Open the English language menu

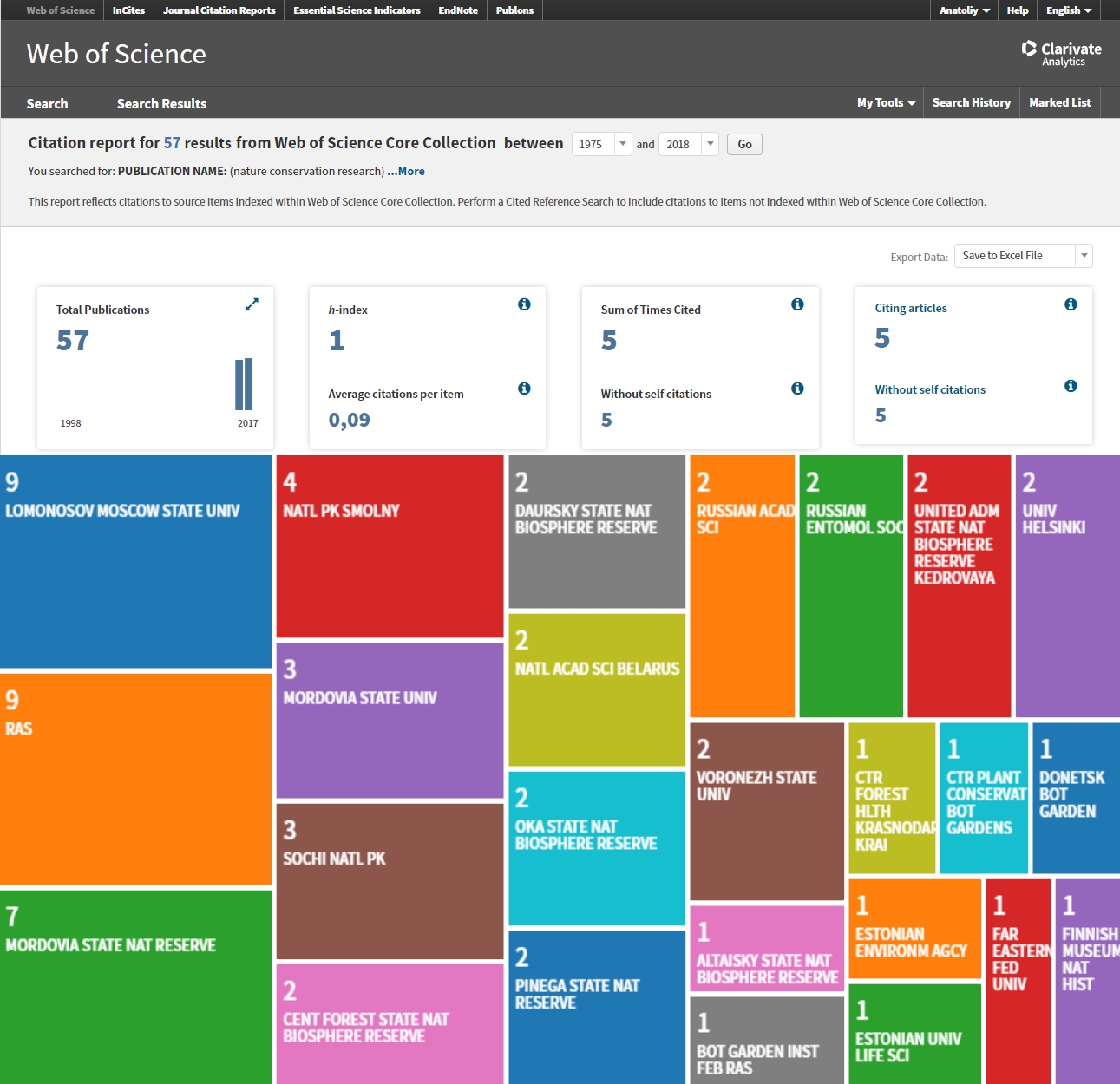click(1068, 10)
